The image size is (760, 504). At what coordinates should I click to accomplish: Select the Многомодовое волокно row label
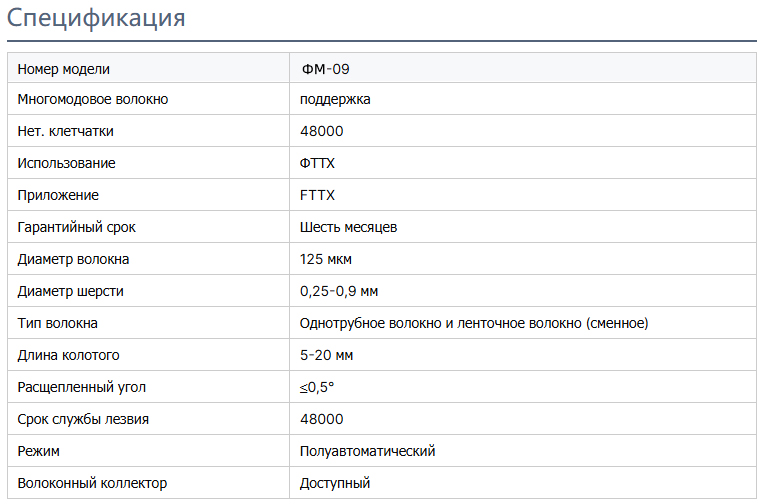point(93,99)
